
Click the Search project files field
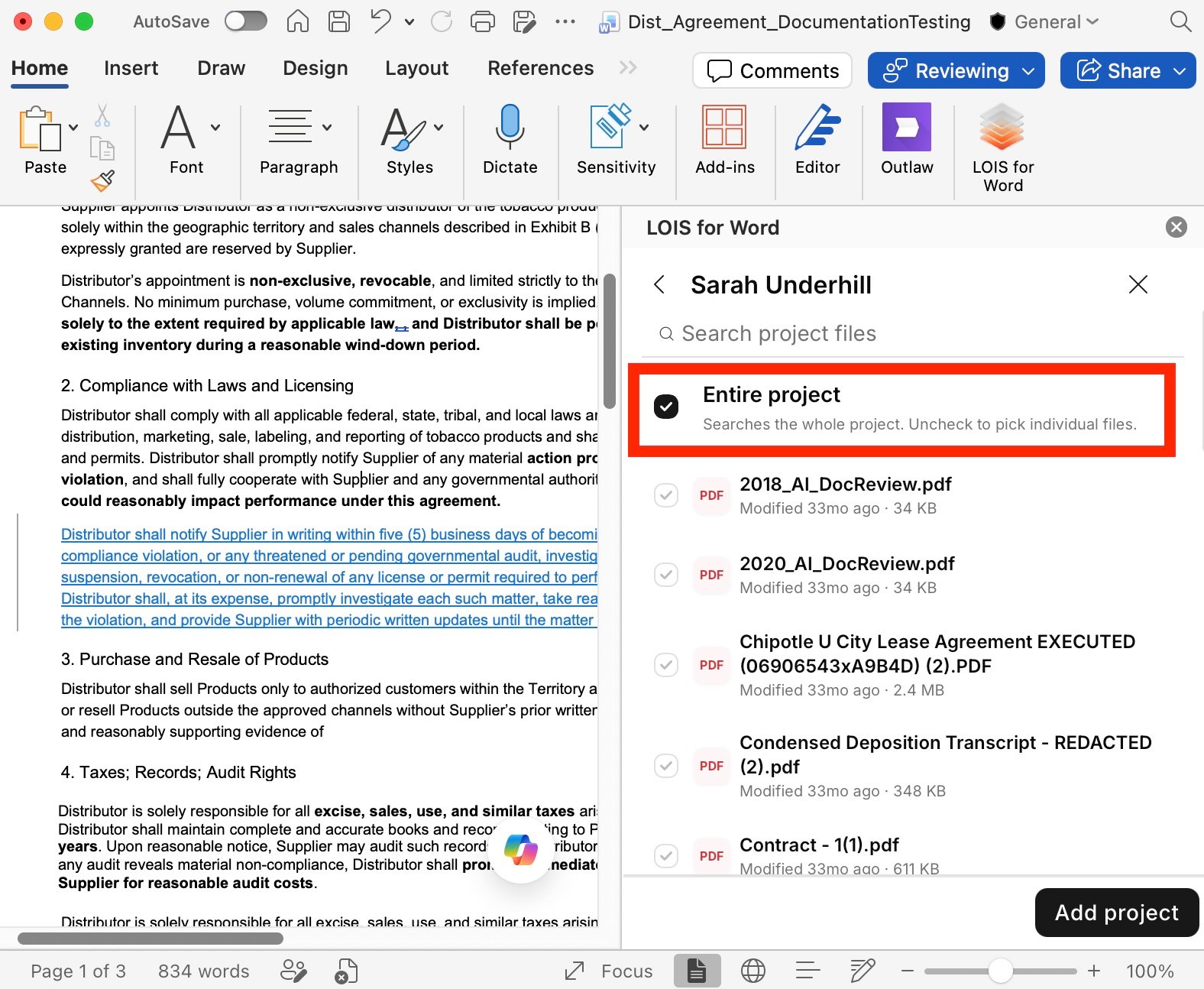tap(913, 334)
